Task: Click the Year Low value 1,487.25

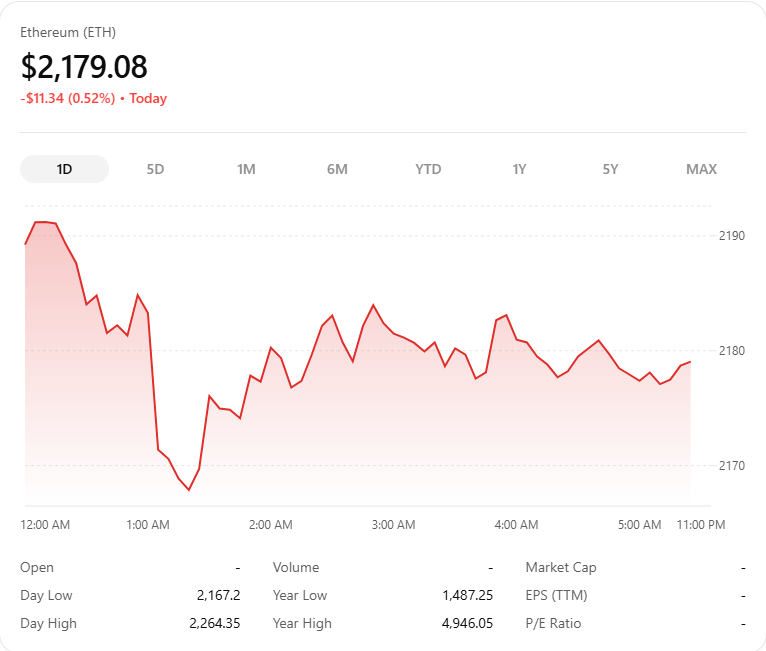Action: [x=467, y=595]
